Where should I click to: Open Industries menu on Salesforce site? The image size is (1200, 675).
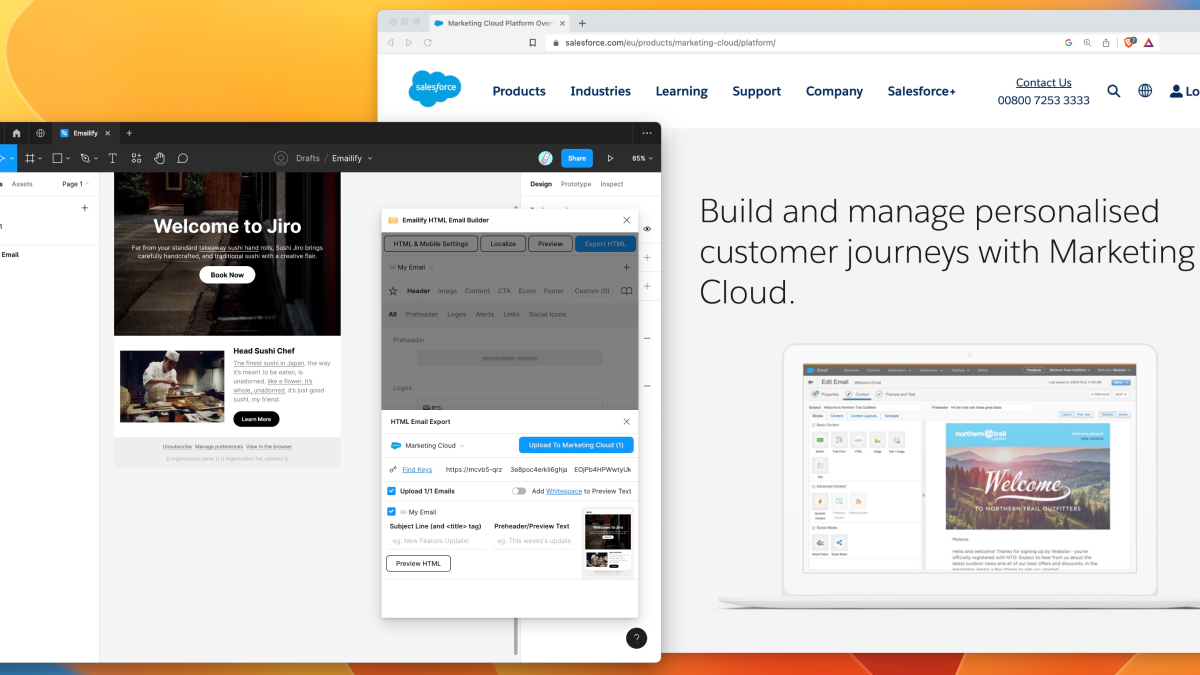coord(601,91)
